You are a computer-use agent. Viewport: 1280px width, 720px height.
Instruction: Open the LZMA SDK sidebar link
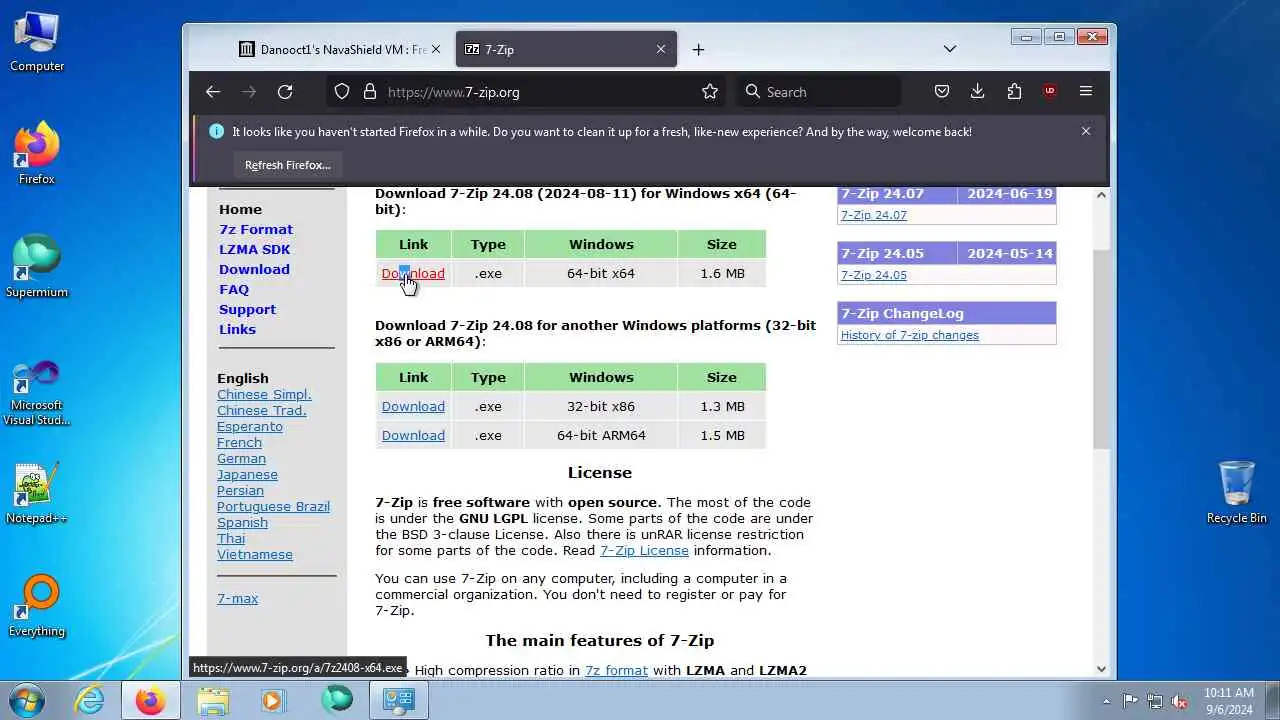click(x=254, y=249)
